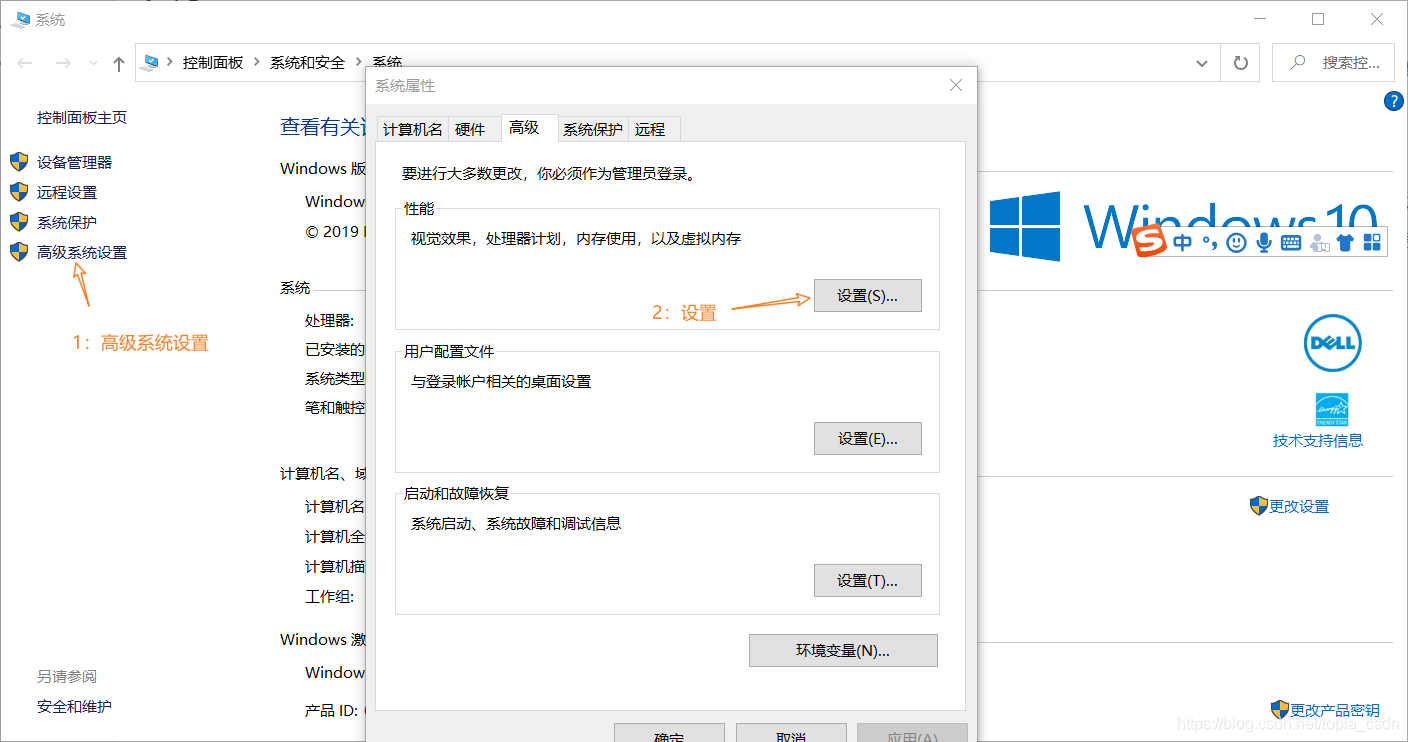Switch to Computer Name tab (计算机名)
The image size is (1408, 742).
click(412, 129)
